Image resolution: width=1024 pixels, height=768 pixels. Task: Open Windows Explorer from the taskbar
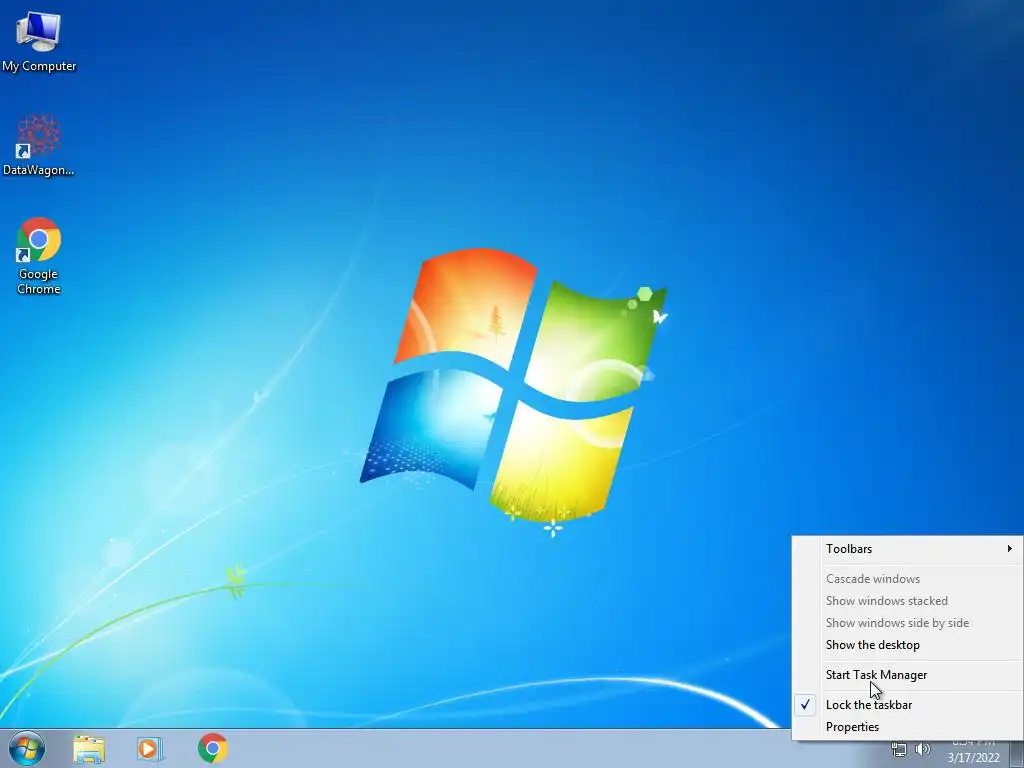(x=89, y=748)
